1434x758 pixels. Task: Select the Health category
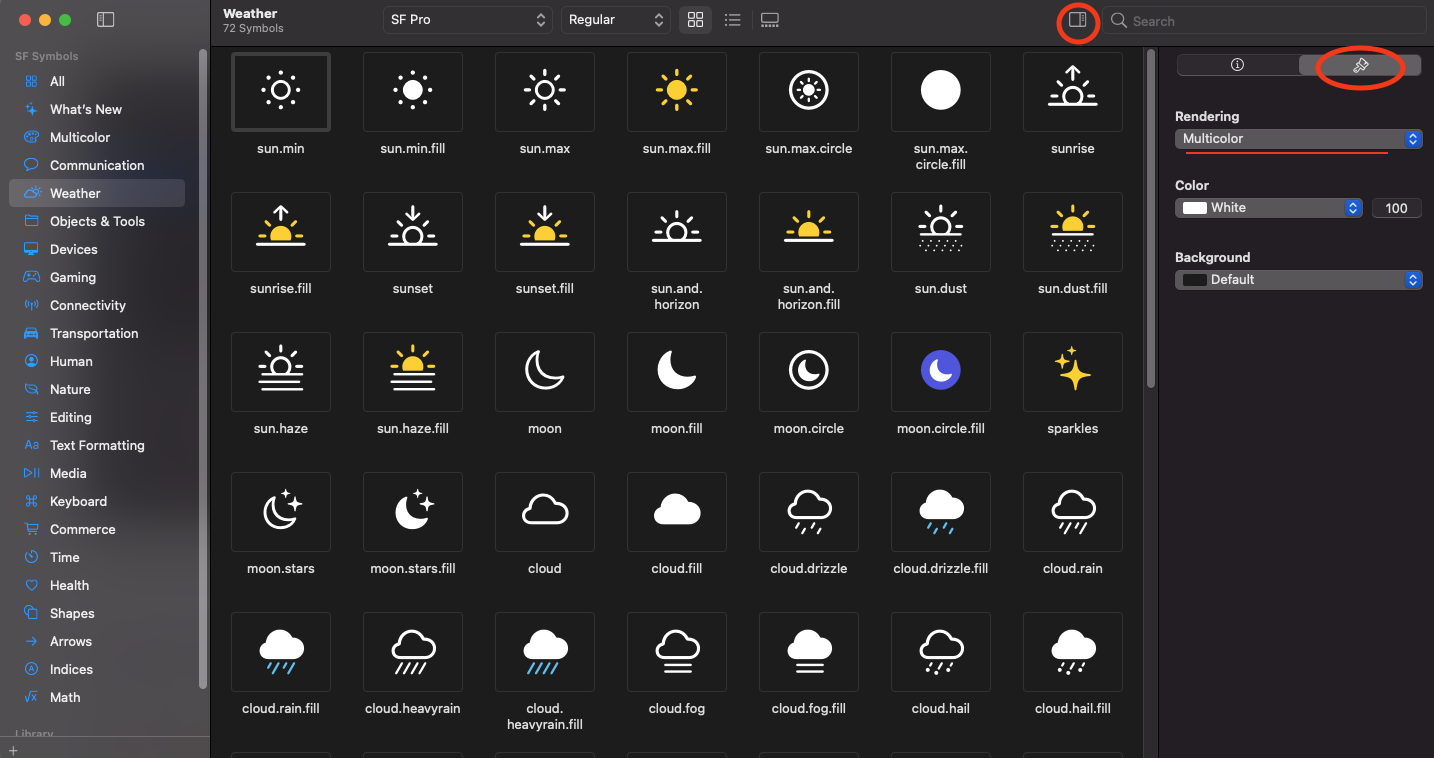point(97,585)
